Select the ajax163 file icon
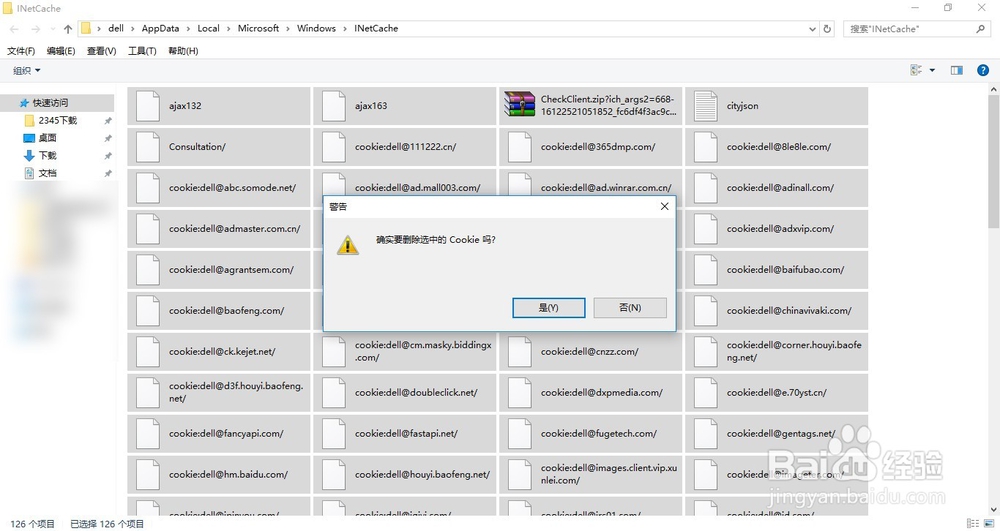The image size is (1000, 531). [334, 106]
